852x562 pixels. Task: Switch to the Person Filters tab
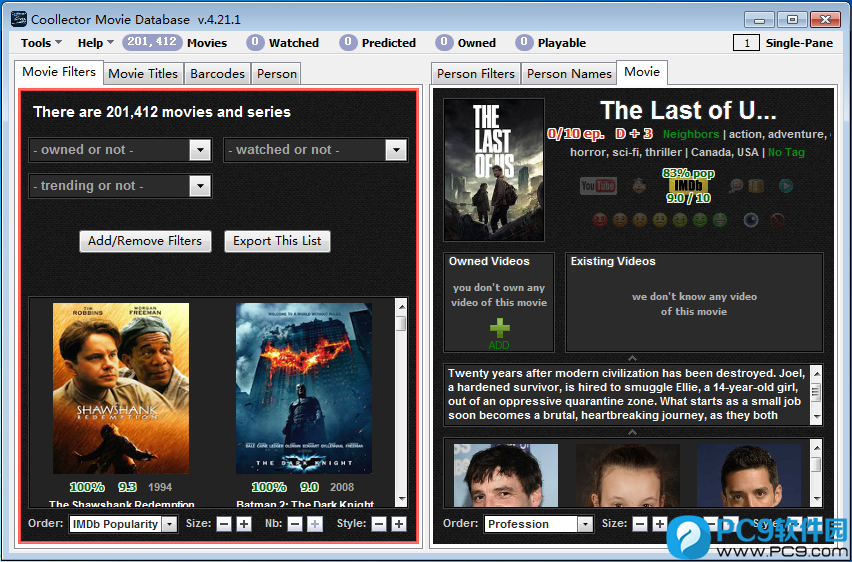(x=475, y=73)
